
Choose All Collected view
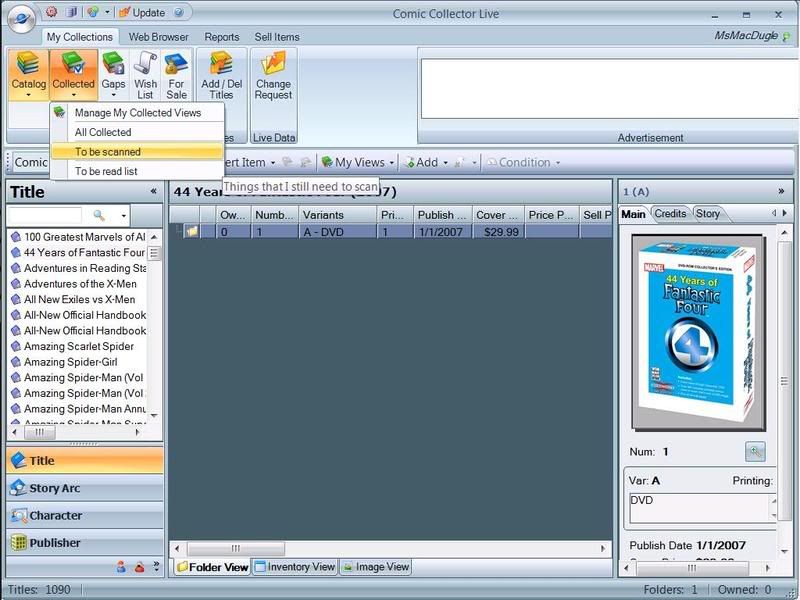click(105, 131)
